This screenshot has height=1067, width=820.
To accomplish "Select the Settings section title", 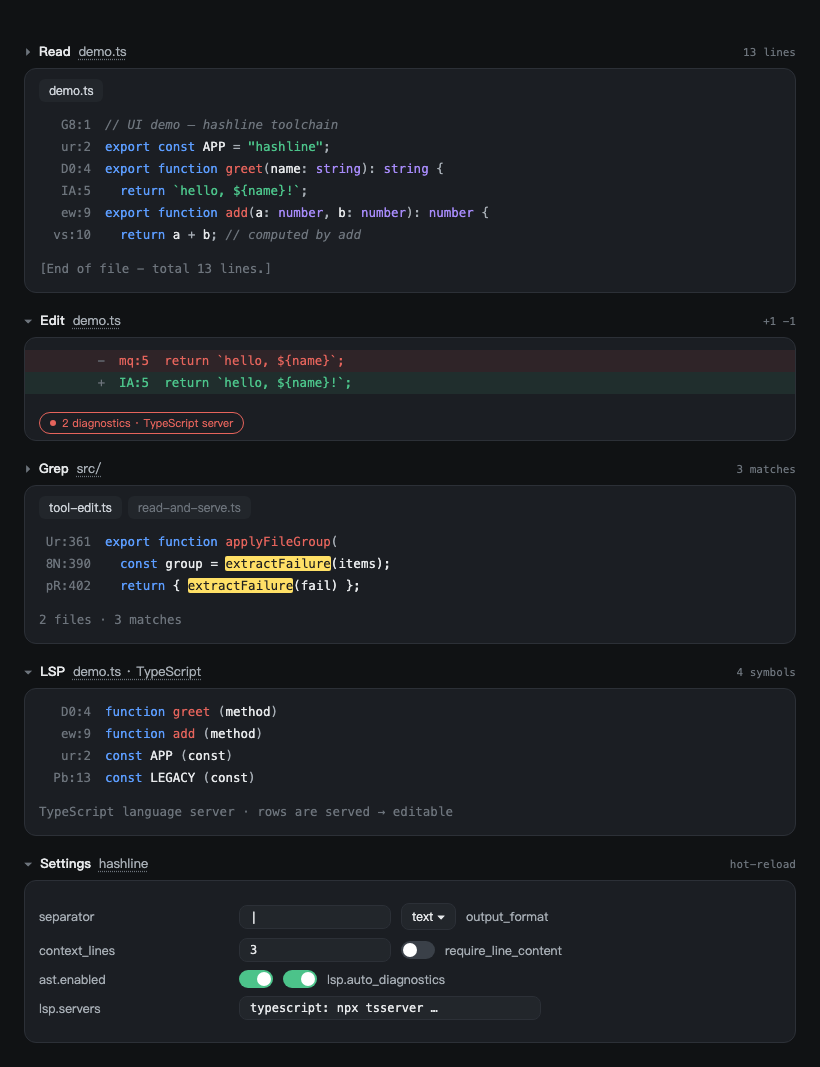I will click(65, 864).
